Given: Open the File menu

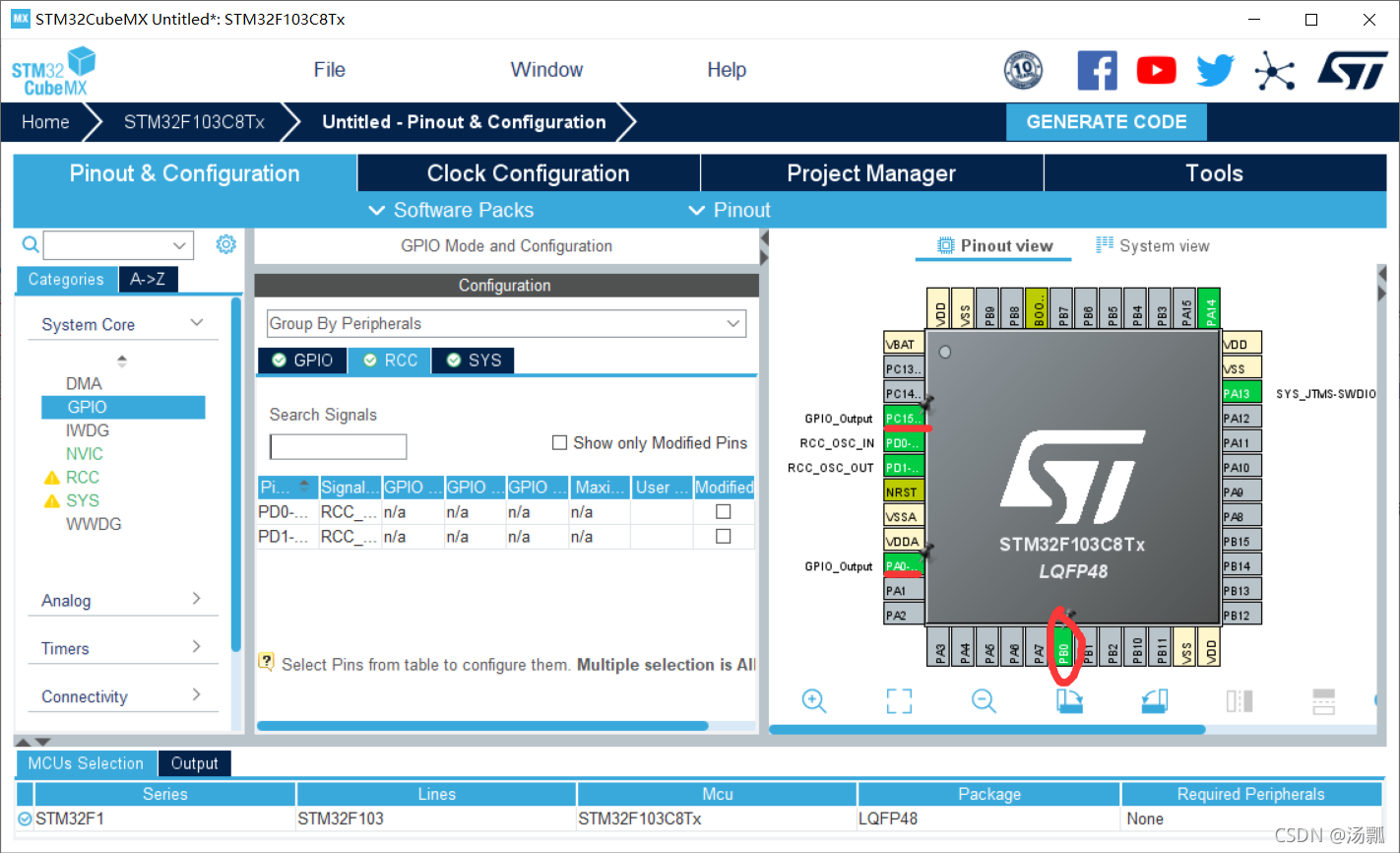Looking at the screenshot, I should [329, 70].
